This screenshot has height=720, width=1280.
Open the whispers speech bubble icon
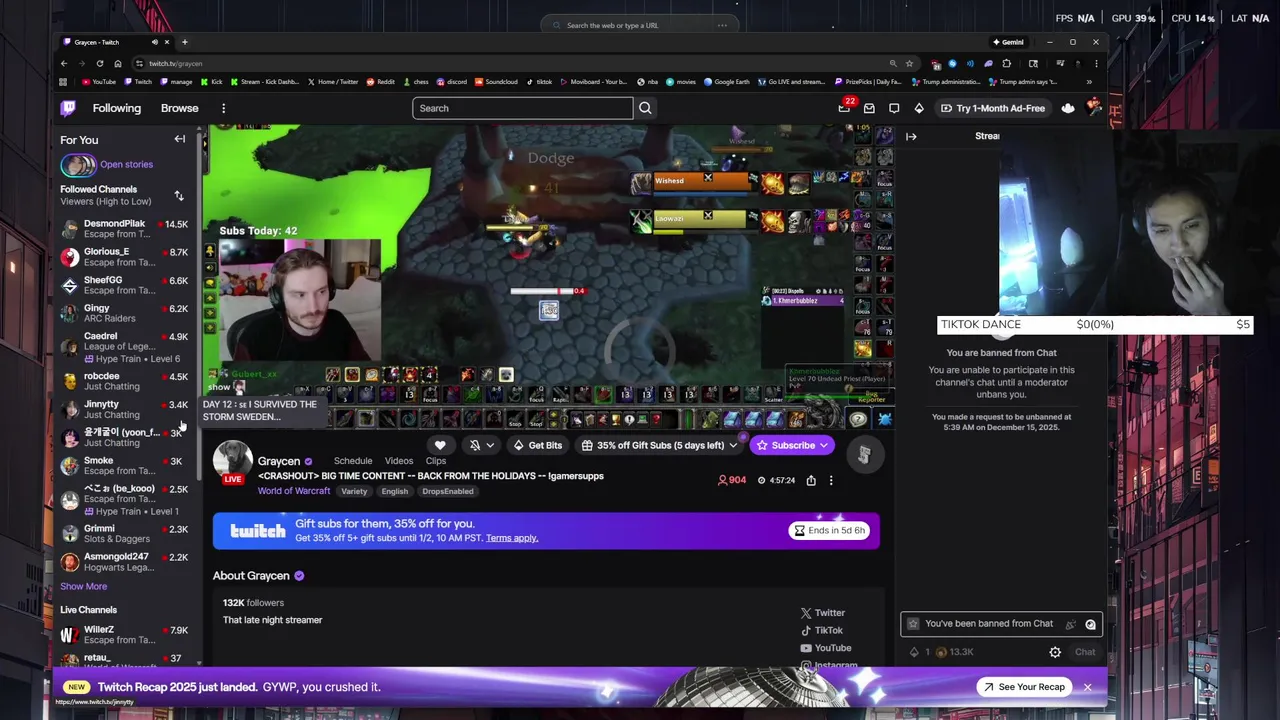tap(894, 108)
